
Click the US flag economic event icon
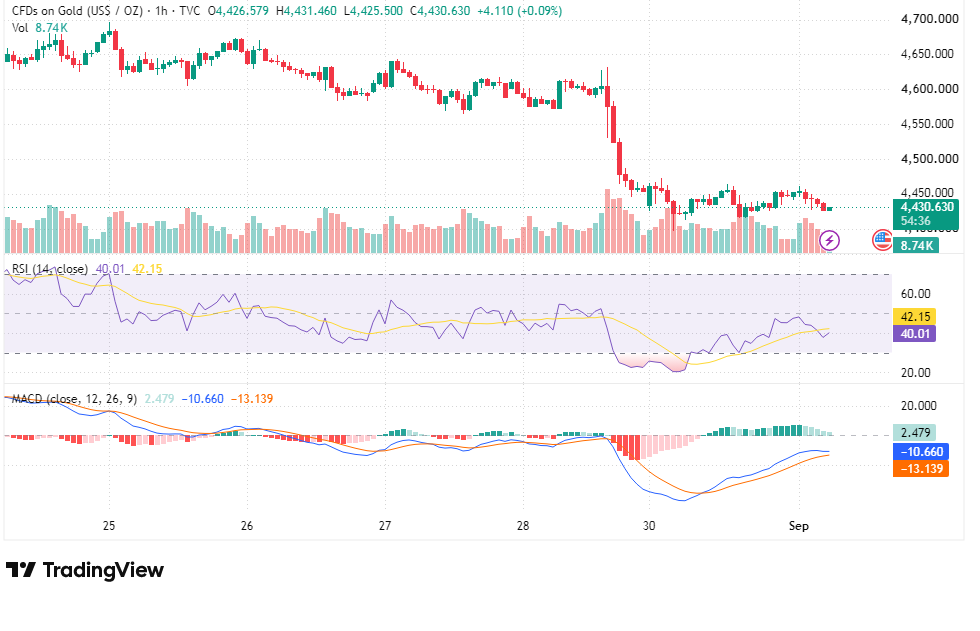[x=882, y=240]
